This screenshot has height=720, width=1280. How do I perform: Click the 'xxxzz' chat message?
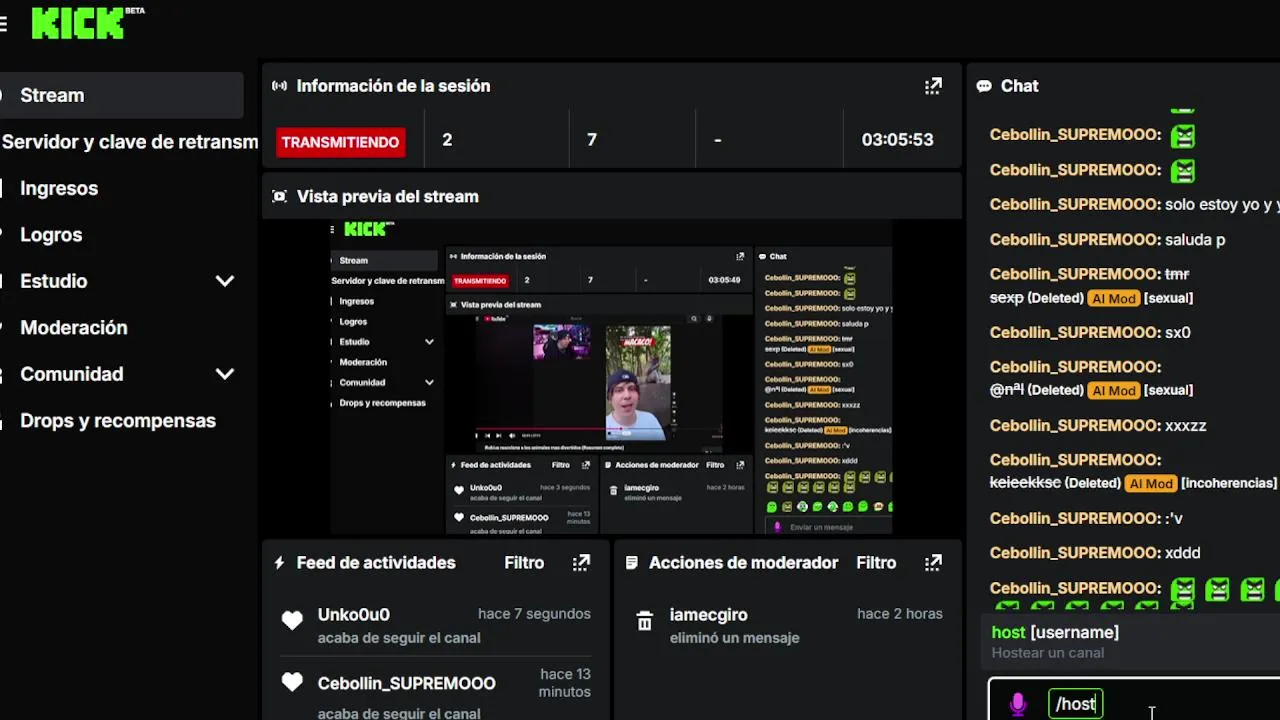1186,426
